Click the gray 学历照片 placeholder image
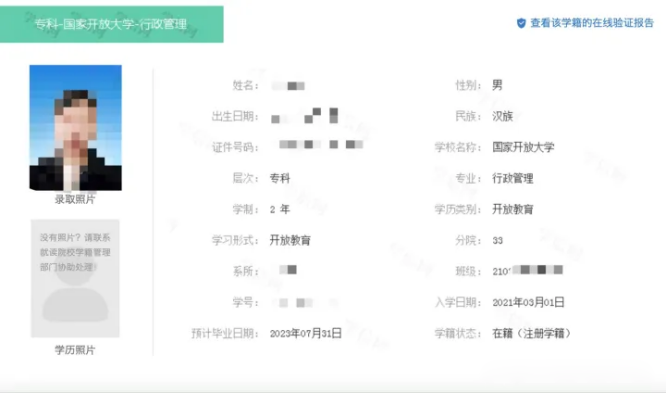Screen dimensions: 667x393 click(75, 279)
